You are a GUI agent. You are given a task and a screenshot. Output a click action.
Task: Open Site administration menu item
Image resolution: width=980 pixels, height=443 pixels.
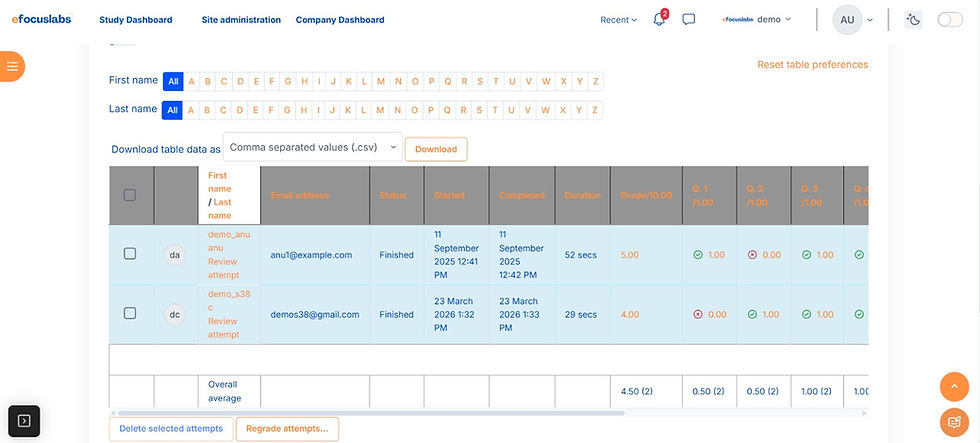tap(241, 20)
